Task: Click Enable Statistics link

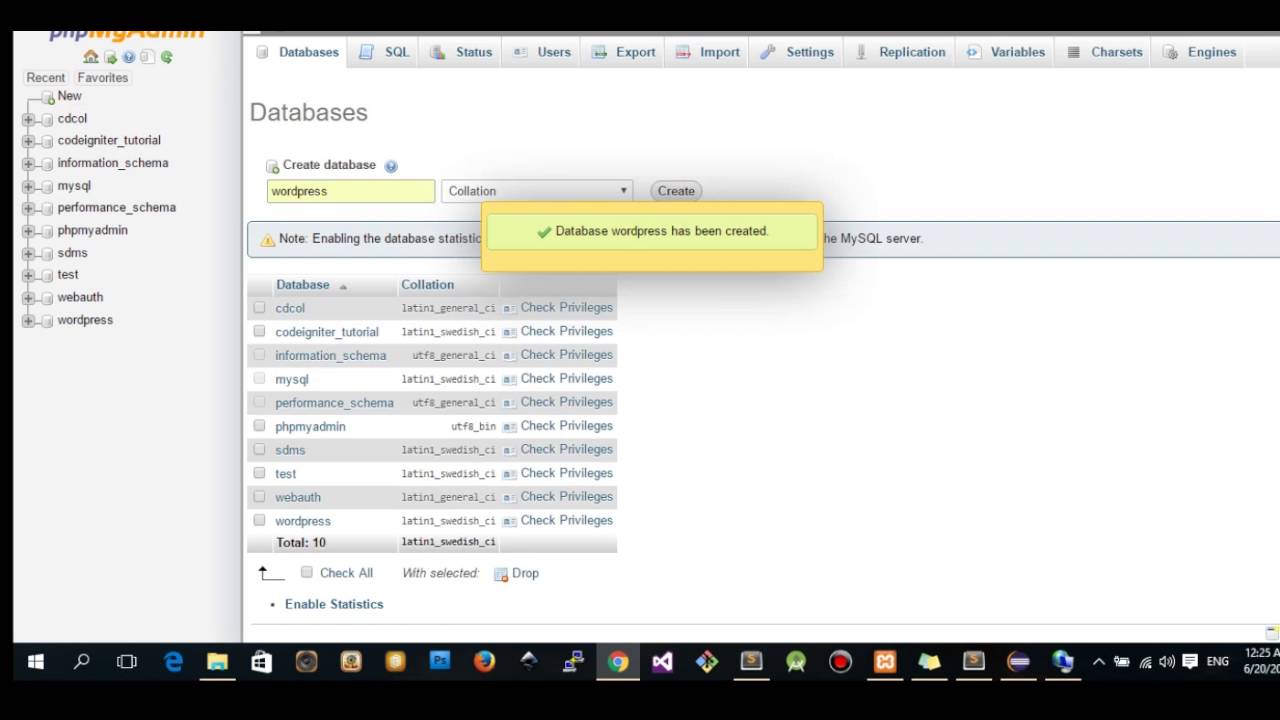Action: 334,604
